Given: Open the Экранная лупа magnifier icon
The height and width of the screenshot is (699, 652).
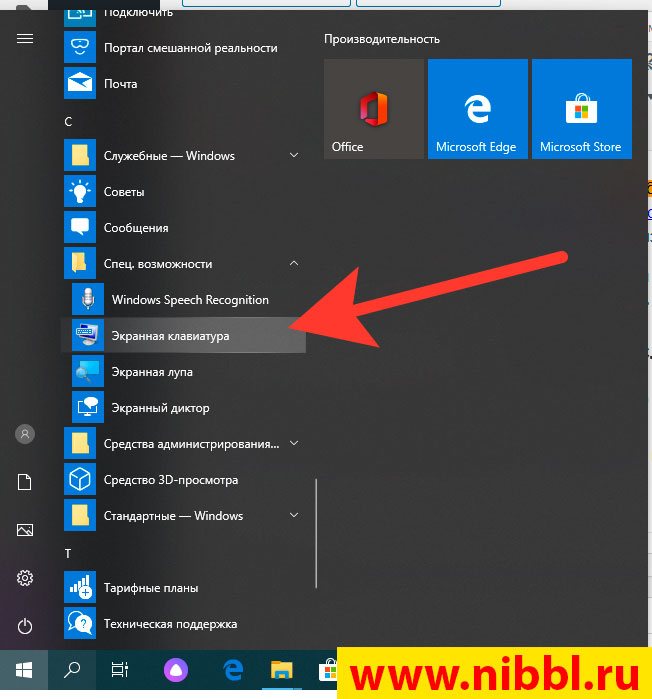Looking at the screenshot, I should coord(88,371).
